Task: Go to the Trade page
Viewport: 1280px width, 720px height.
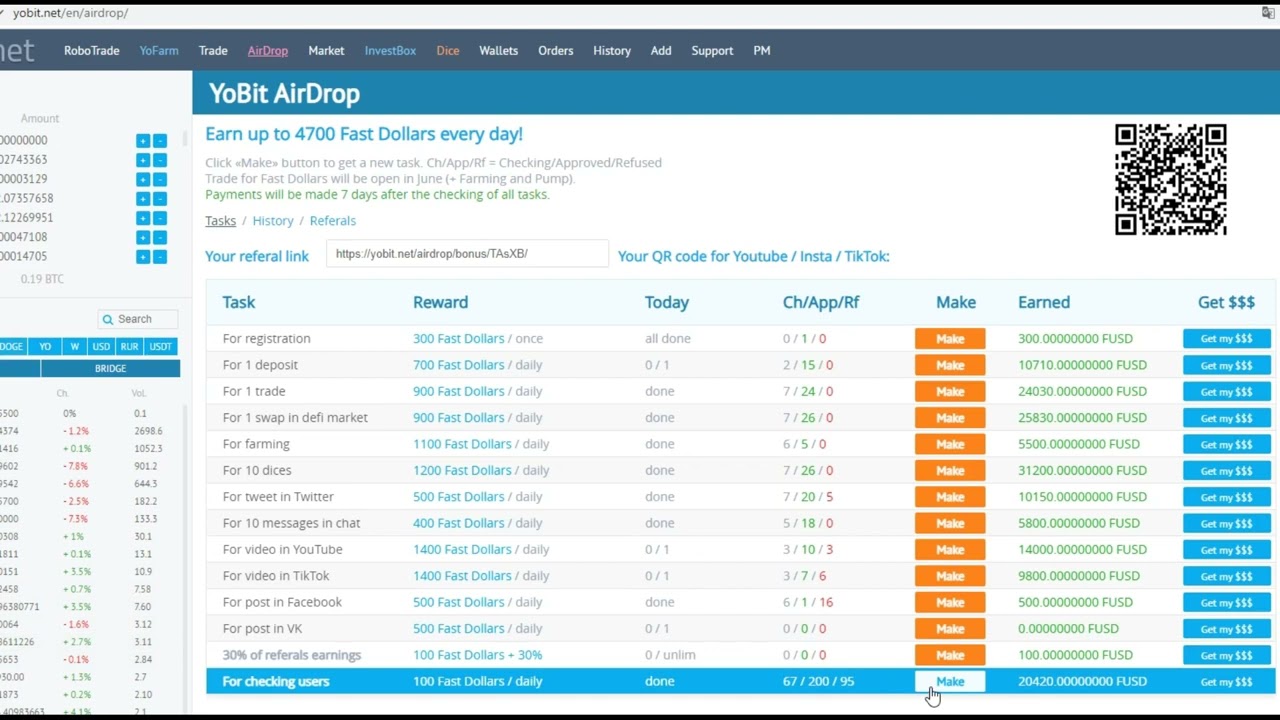Action: [213, 50]
